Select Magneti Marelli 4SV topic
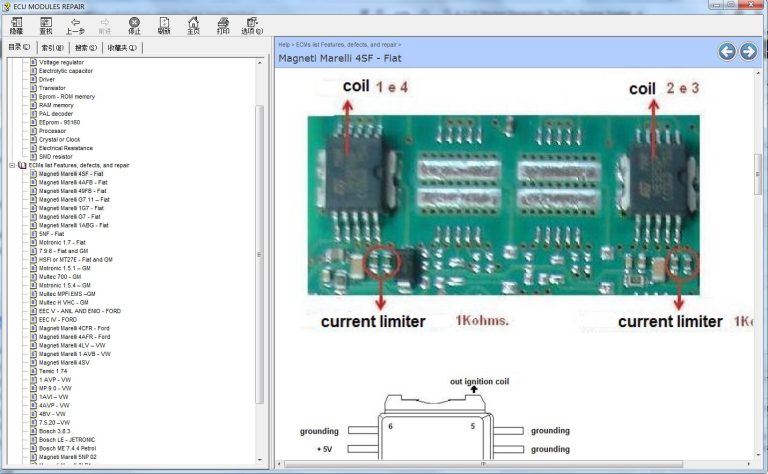This screenshot has height=474, width=768. [64, 362]
